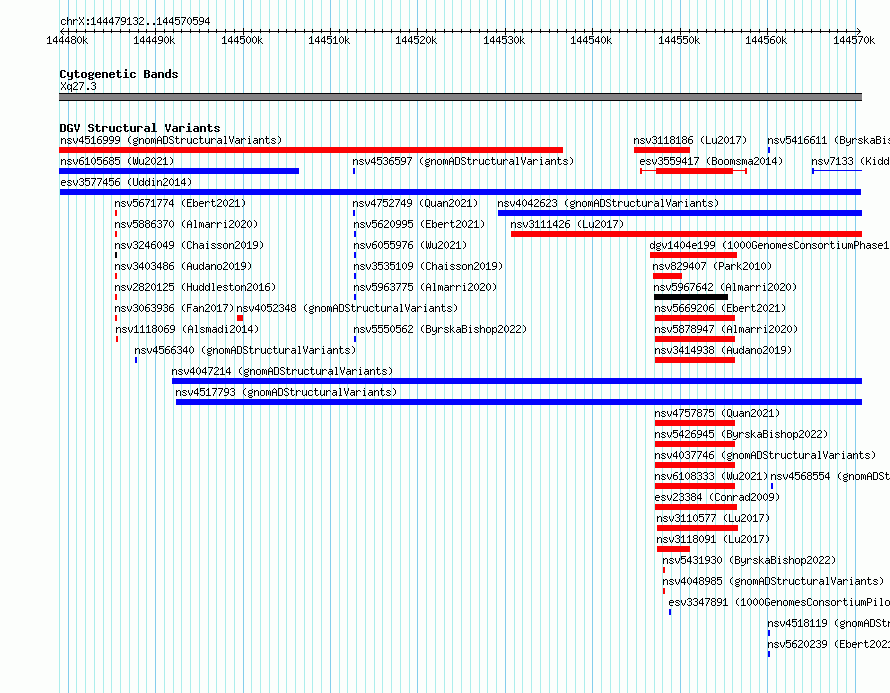The image size is (890, 693).
Task: Click the short red nsv829407 bar
Action: coord(668,276)
